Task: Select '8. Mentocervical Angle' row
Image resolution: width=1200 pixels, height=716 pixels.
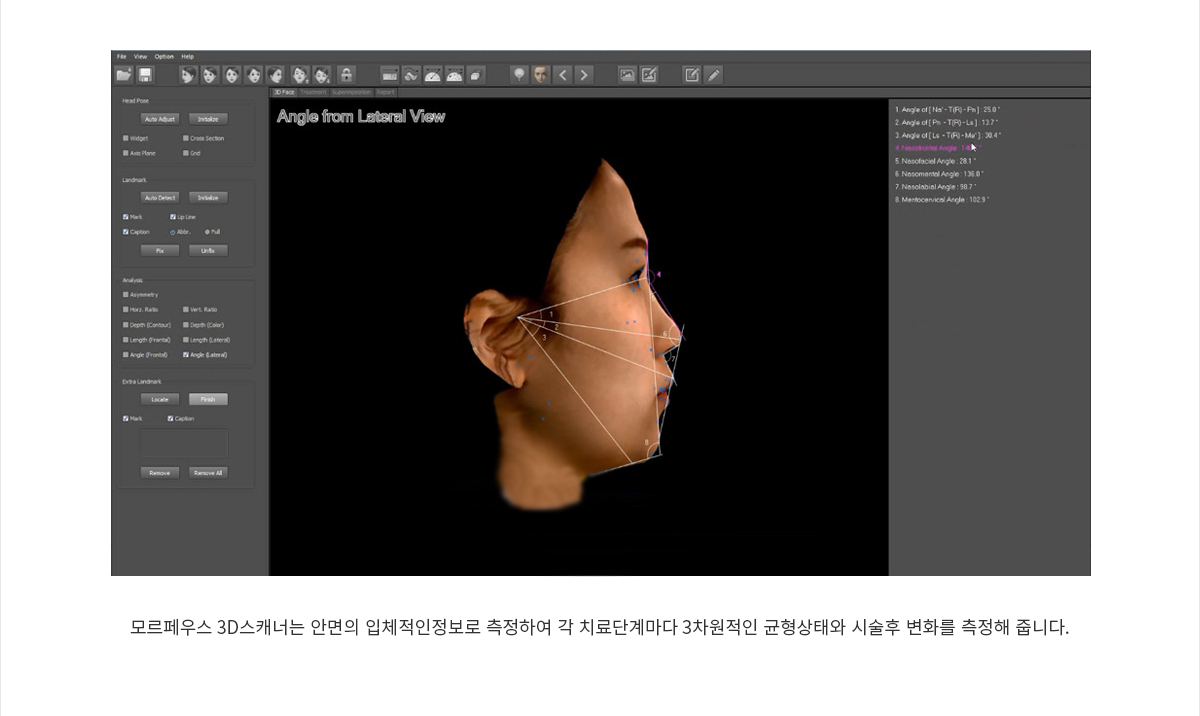Action: click(941, 199)
